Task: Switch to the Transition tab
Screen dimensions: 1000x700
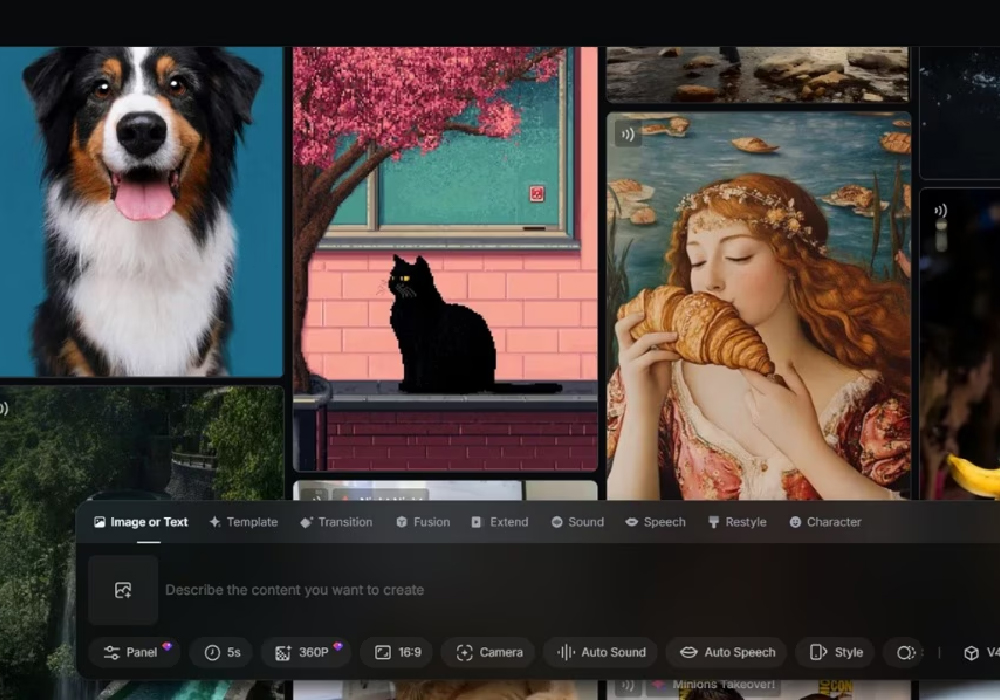Action: pos(336,522)
